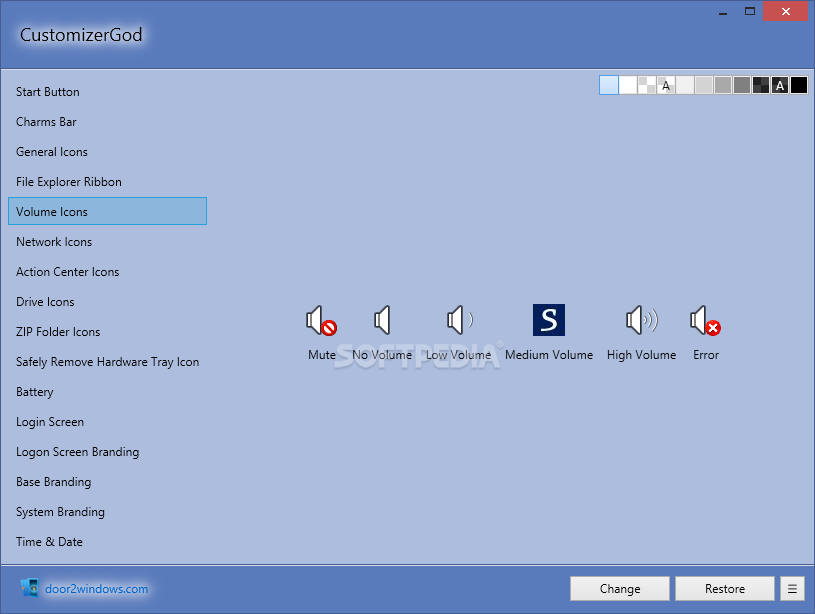Open Battery section
Image resolution: width=815 pixels, height=614 pixels.
coord(108,391)
